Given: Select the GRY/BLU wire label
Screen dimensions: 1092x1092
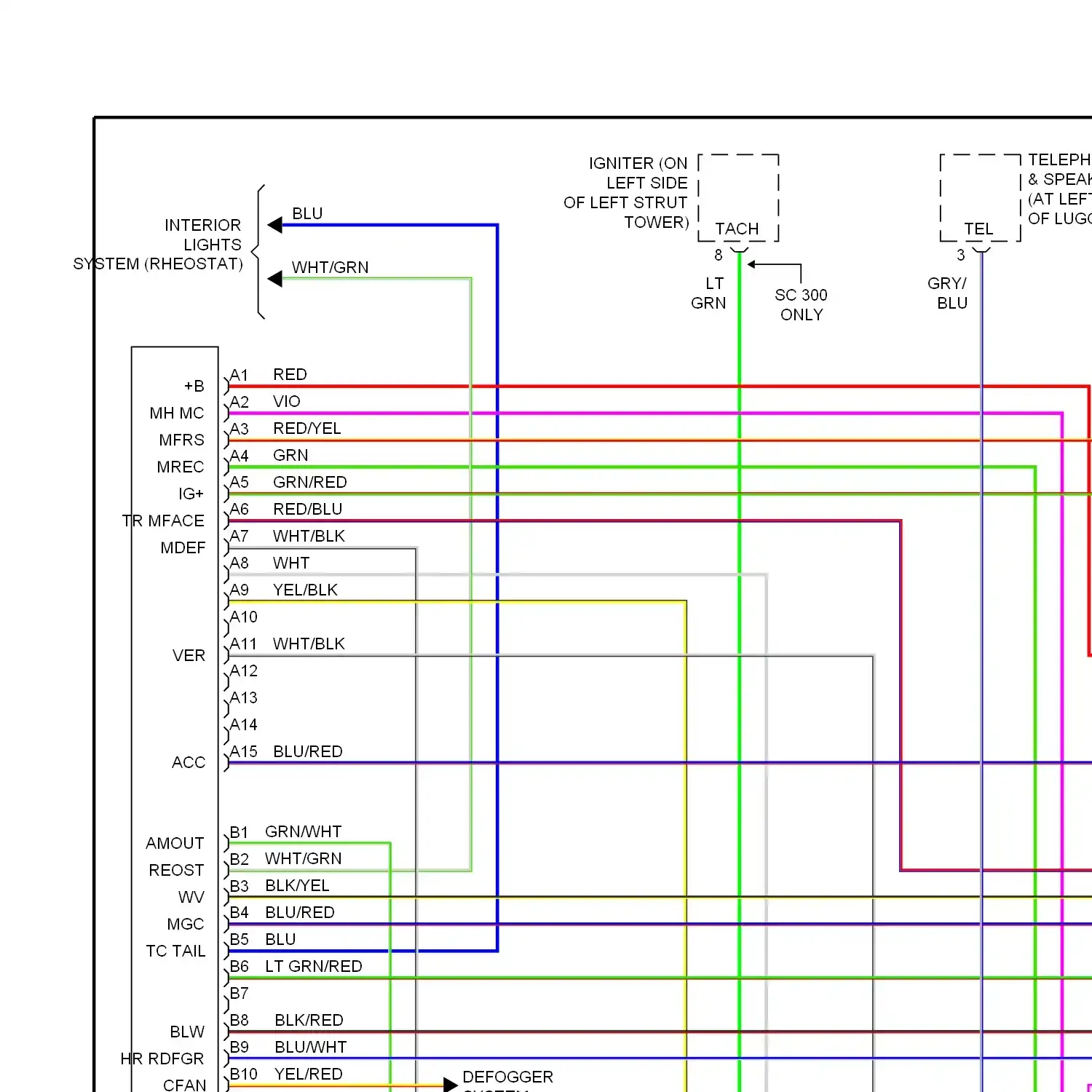Looking at the screenshot, I should (947, 293).
